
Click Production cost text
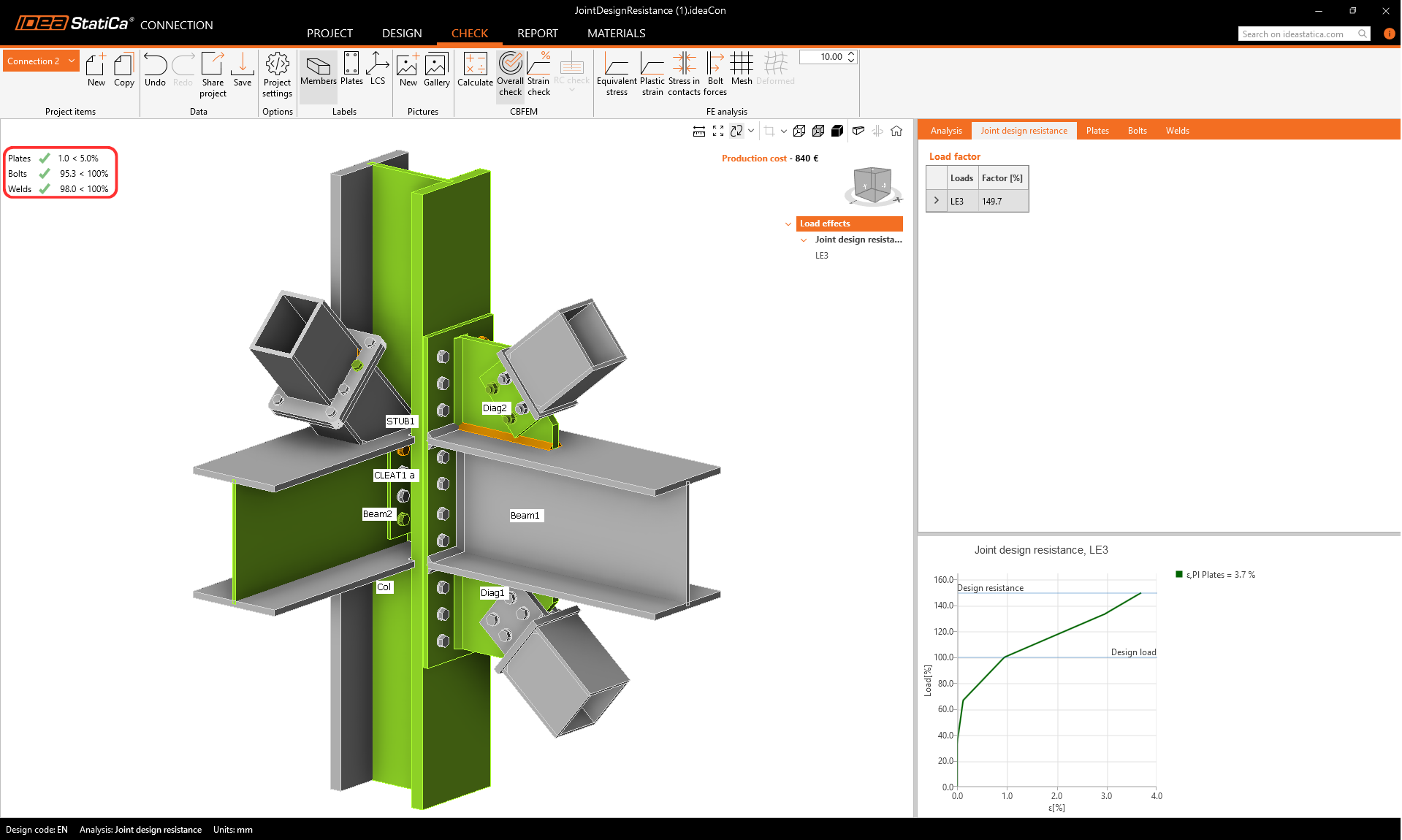755,158
